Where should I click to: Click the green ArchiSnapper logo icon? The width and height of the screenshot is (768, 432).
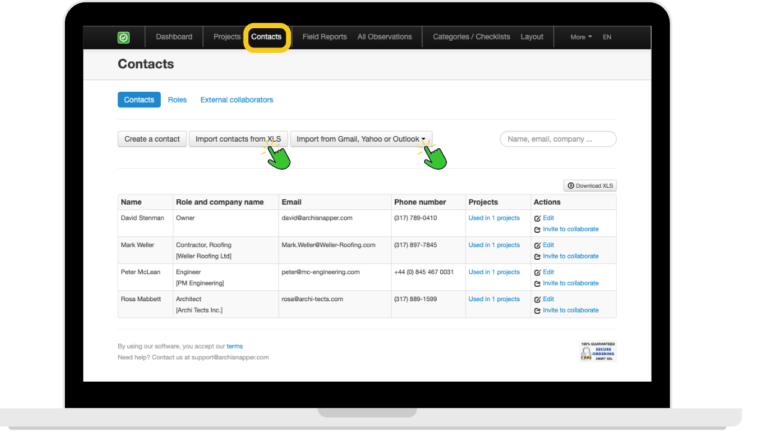(123, 37)
